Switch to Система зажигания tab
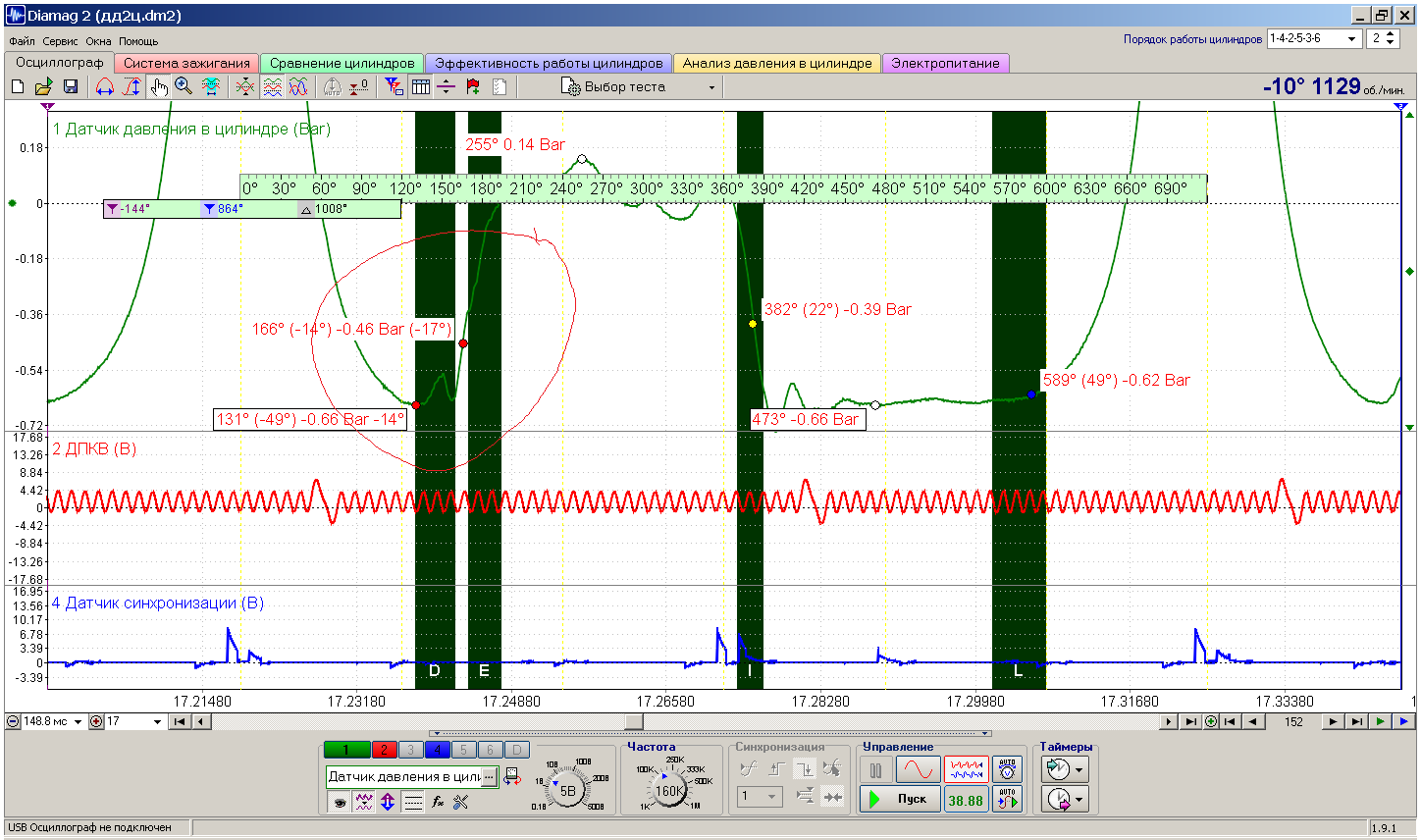This screenshot has height=840, width=1421. click(x=186, y=63)
